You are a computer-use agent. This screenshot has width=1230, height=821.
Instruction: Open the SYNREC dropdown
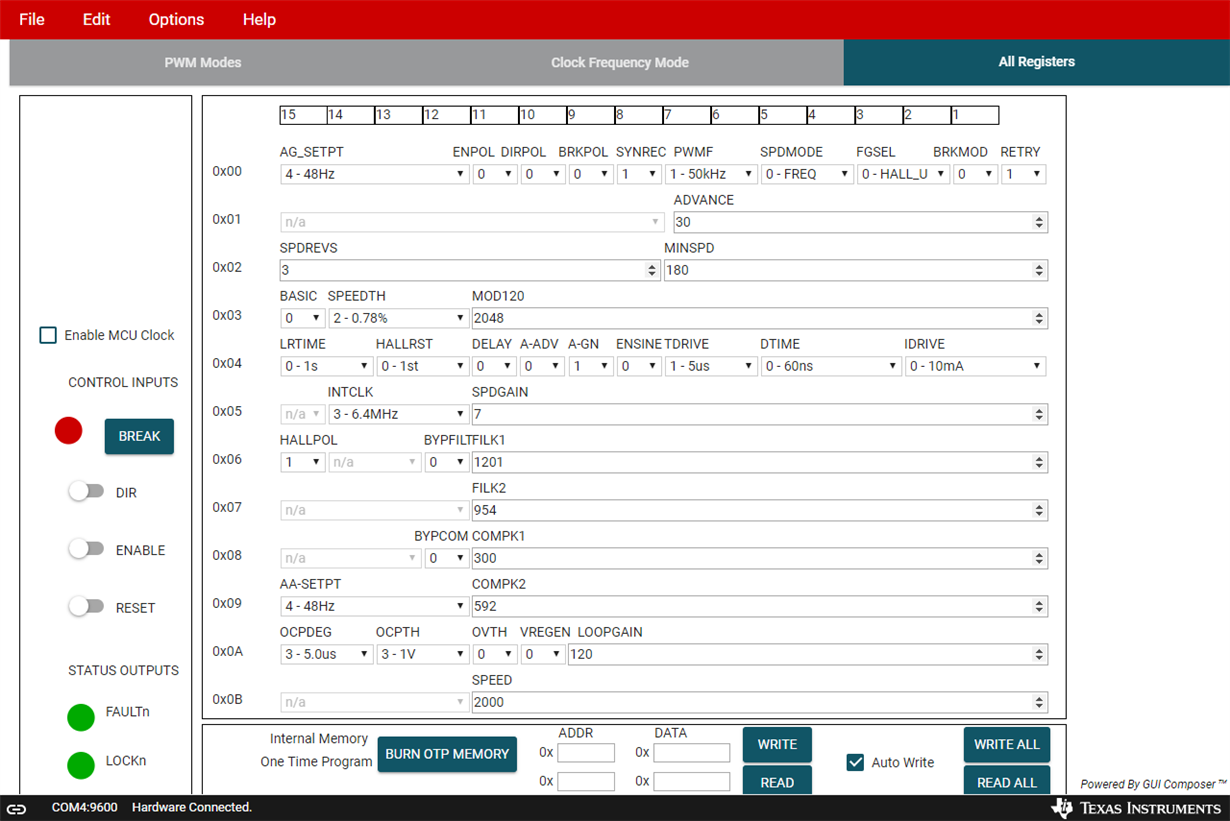[x=639, y=174]
